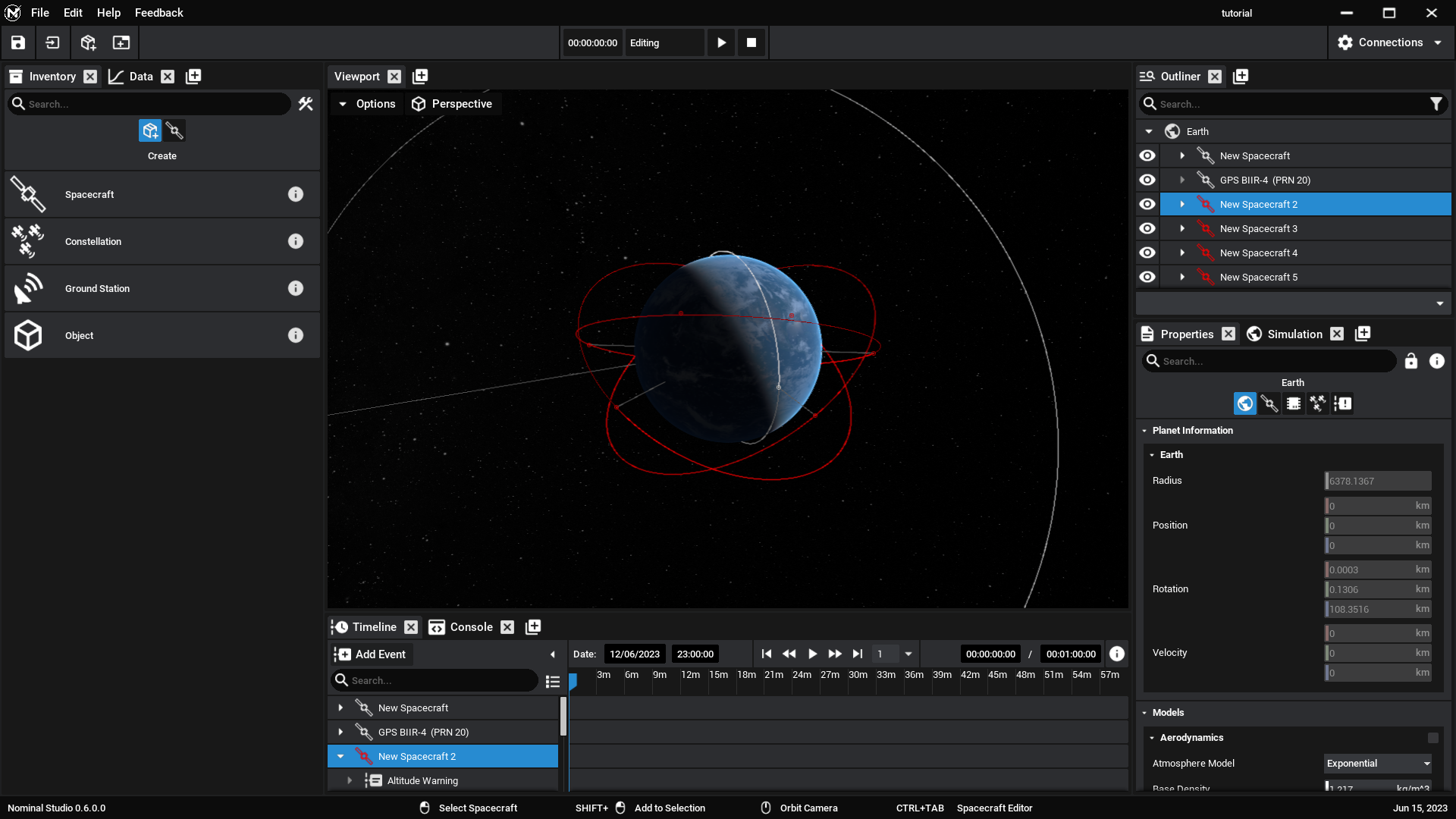Viewport: 1456px width, 819px height.
Task: Add a new panel next to Viewport tab
Action: pos(420,76)
